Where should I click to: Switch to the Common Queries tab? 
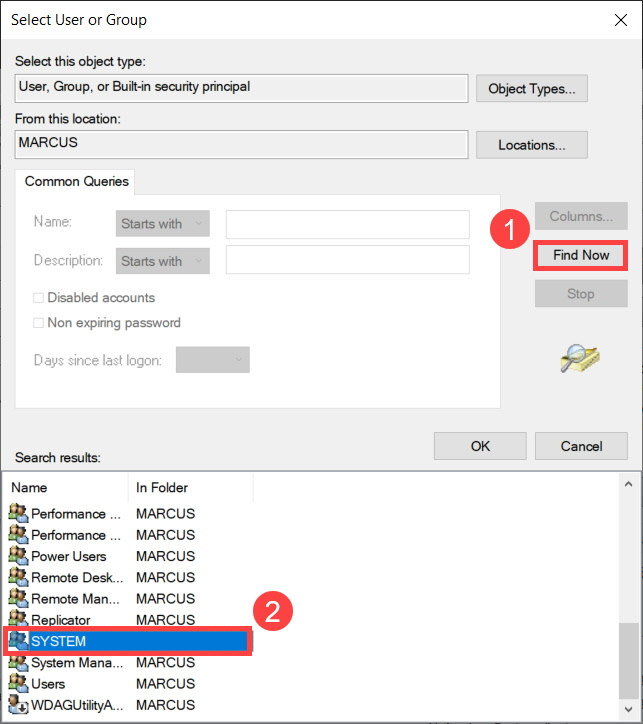[76, 182]
